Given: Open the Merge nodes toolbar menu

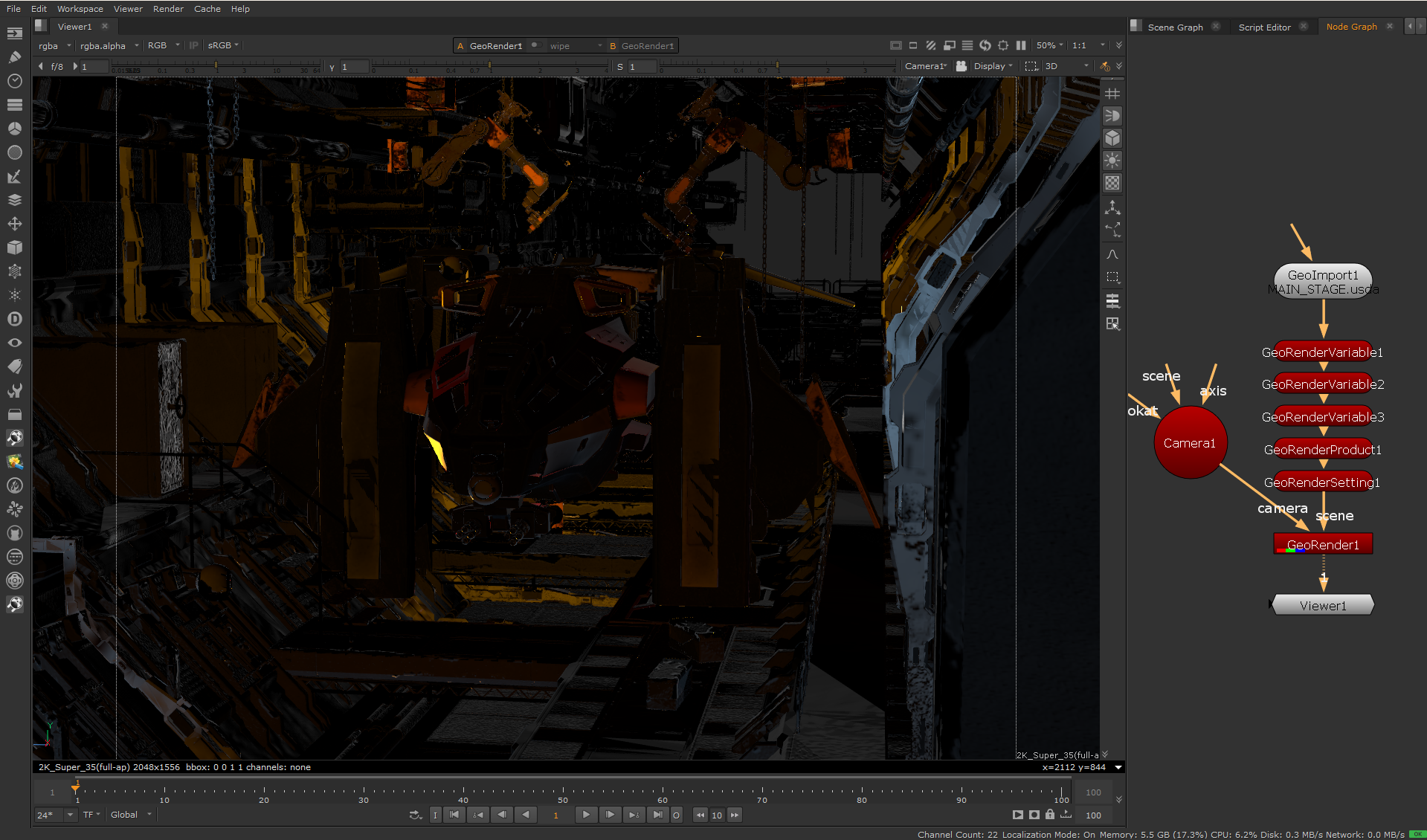Looking at the screenshot, I should [15, 200].
